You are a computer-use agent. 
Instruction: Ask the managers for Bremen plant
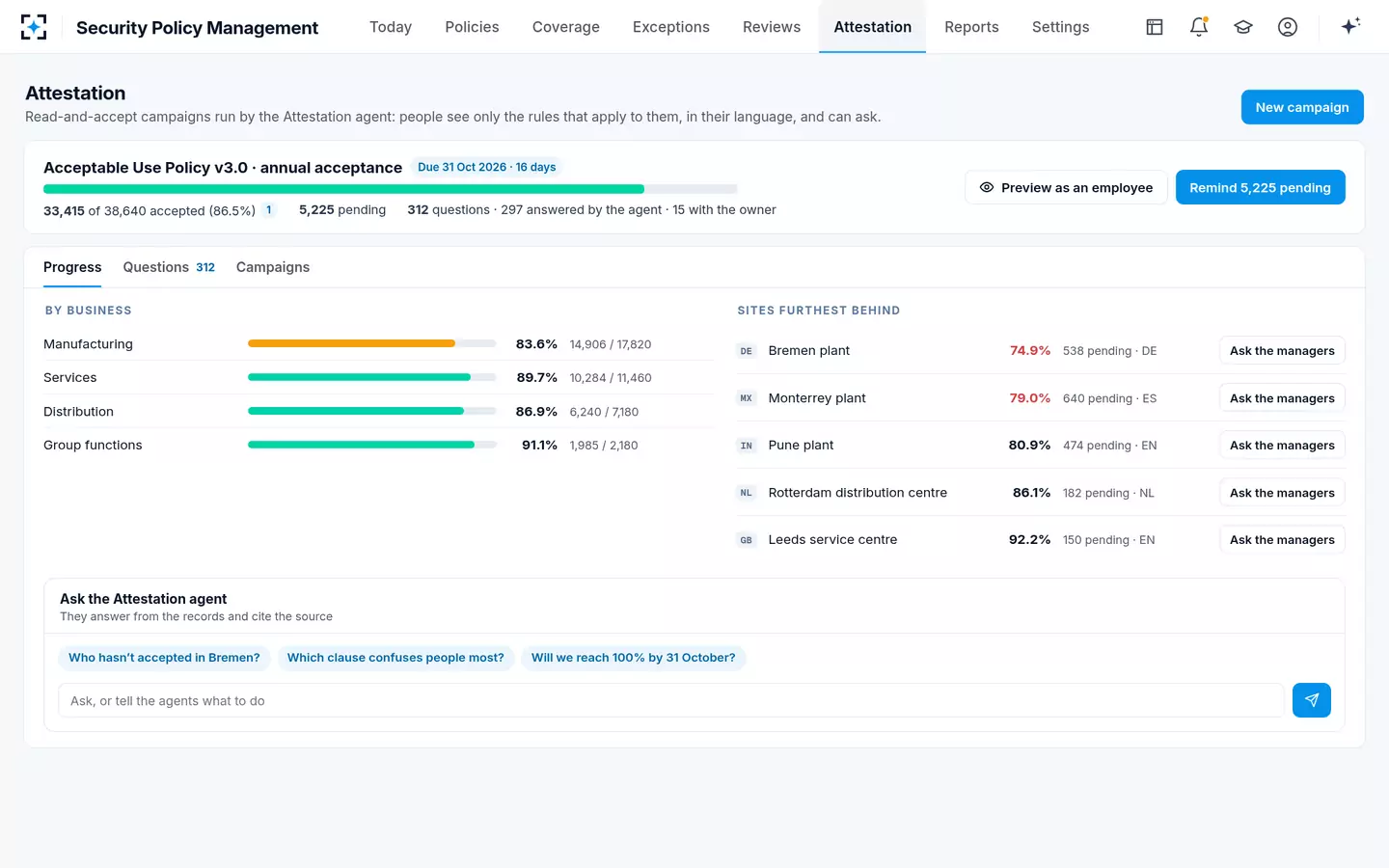[1282, 351]
